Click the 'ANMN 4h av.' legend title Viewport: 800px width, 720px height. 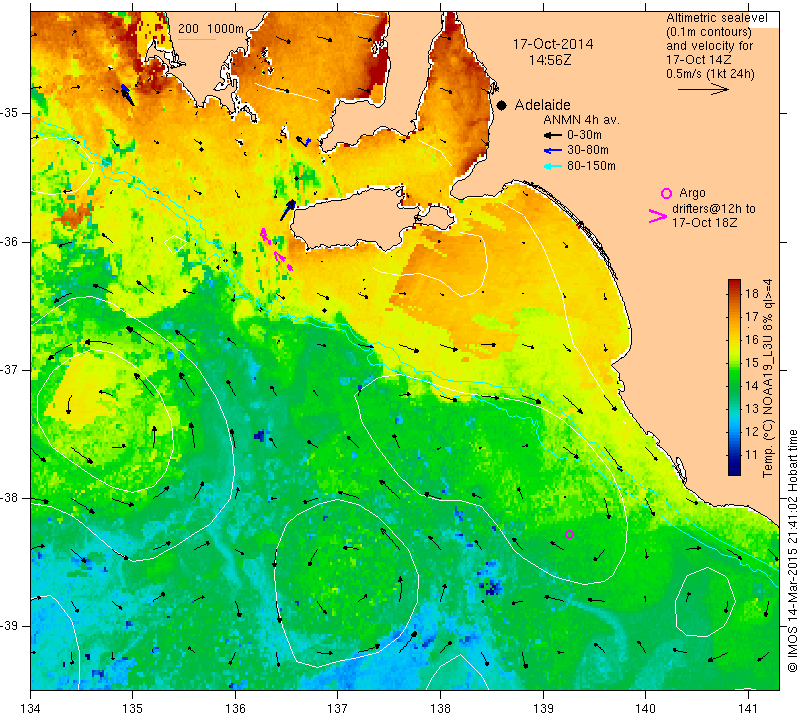tap(581, 120)
